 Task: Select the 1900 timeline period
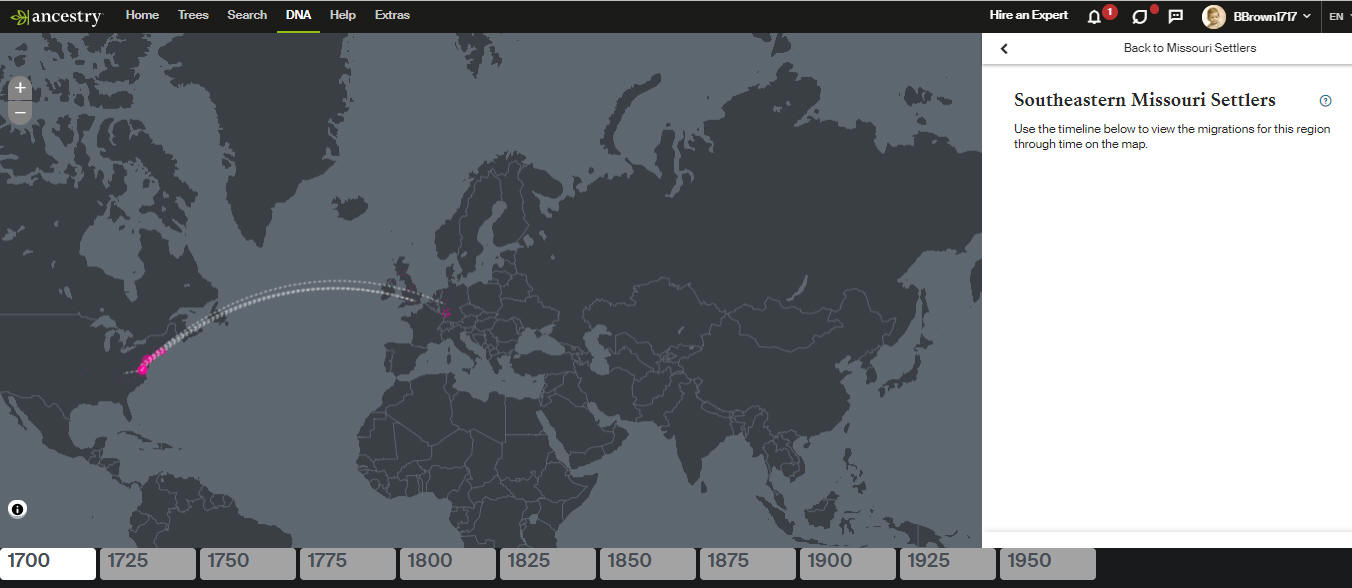pyautogui.click(x=848, y=564)
